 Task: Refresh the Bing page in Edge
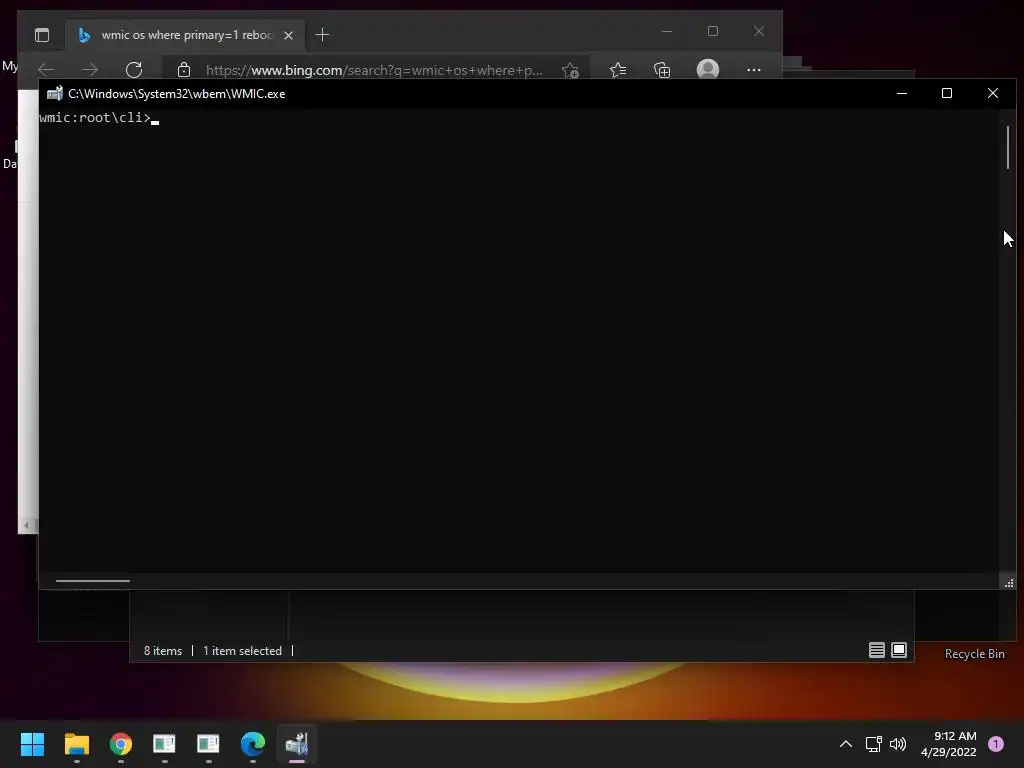(134, 69)
